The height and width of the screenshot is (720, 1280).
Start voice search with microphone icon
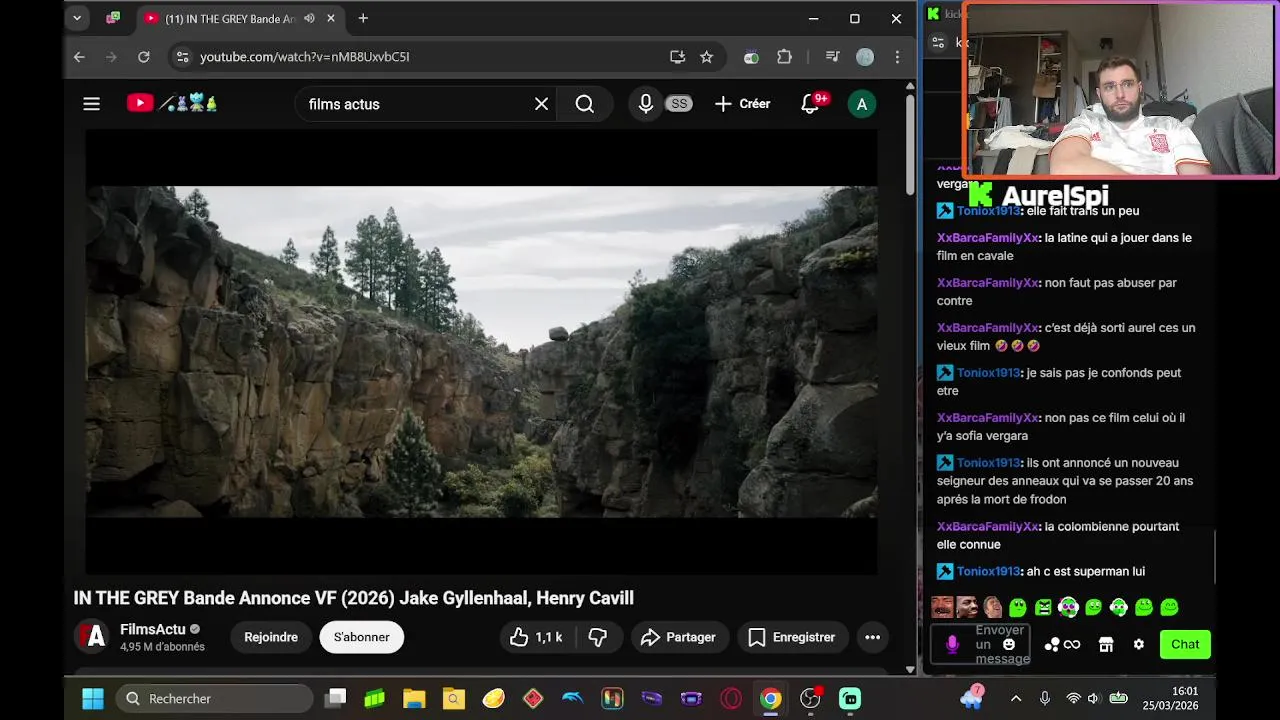646,104
